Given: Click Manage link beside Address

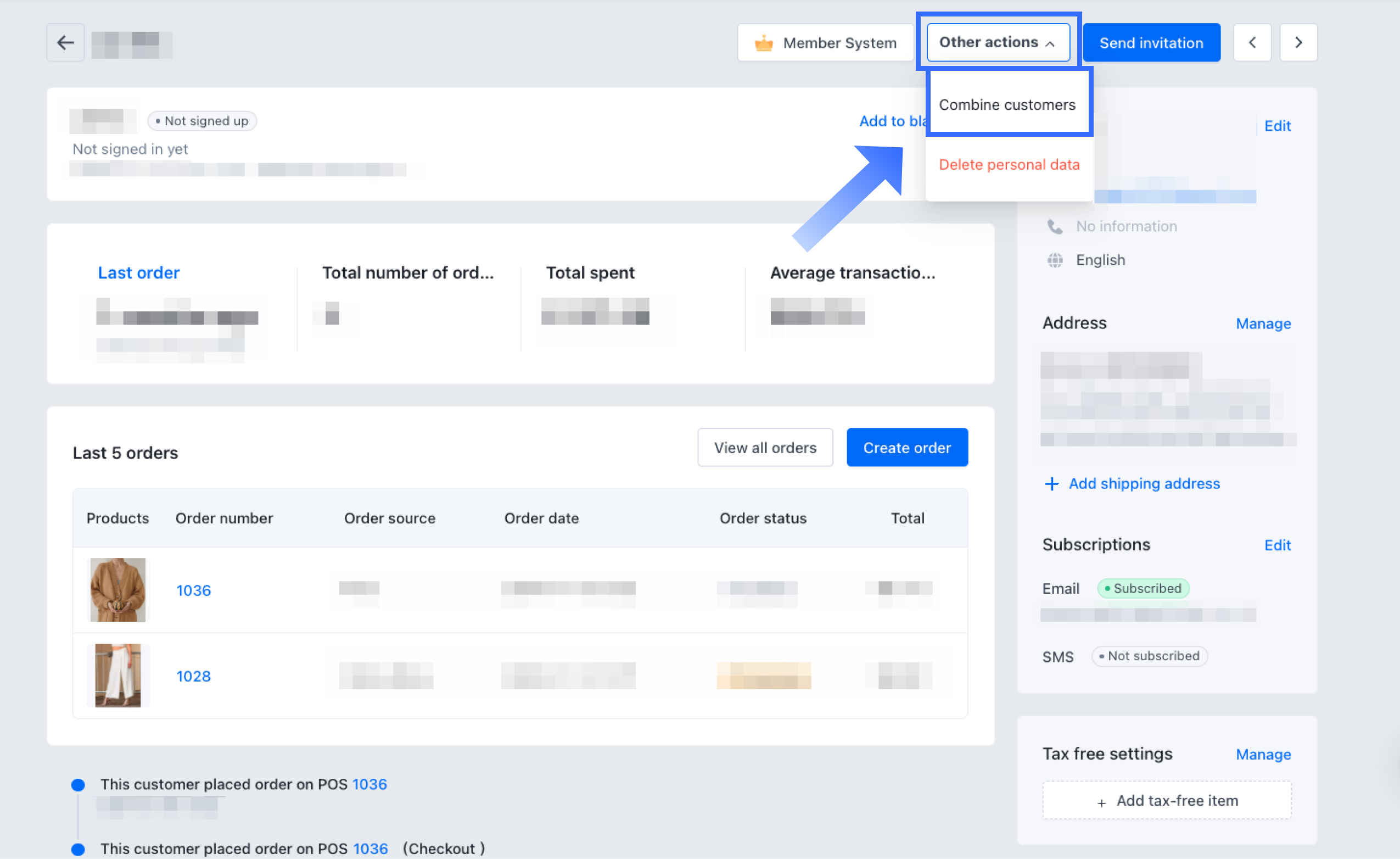Looking at the screenshot, I should (x=1263, y=323).
